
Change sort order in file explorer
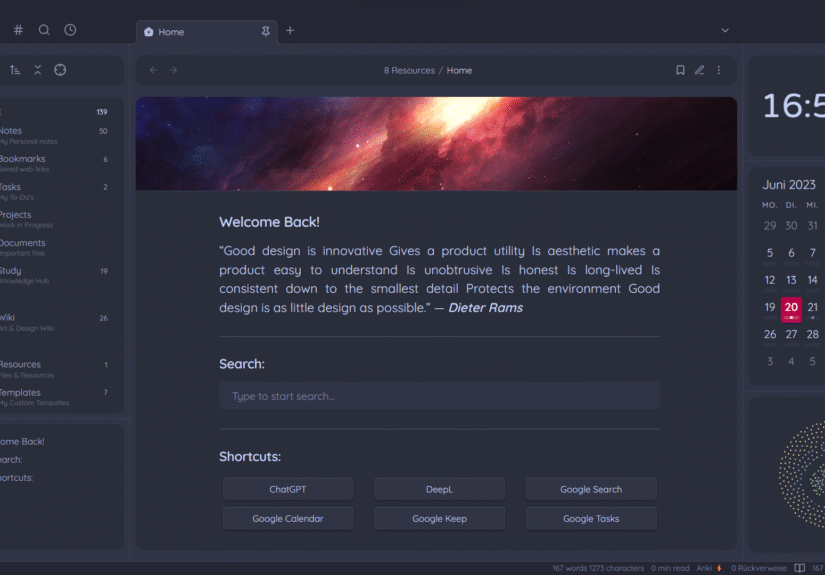[15, 70]
